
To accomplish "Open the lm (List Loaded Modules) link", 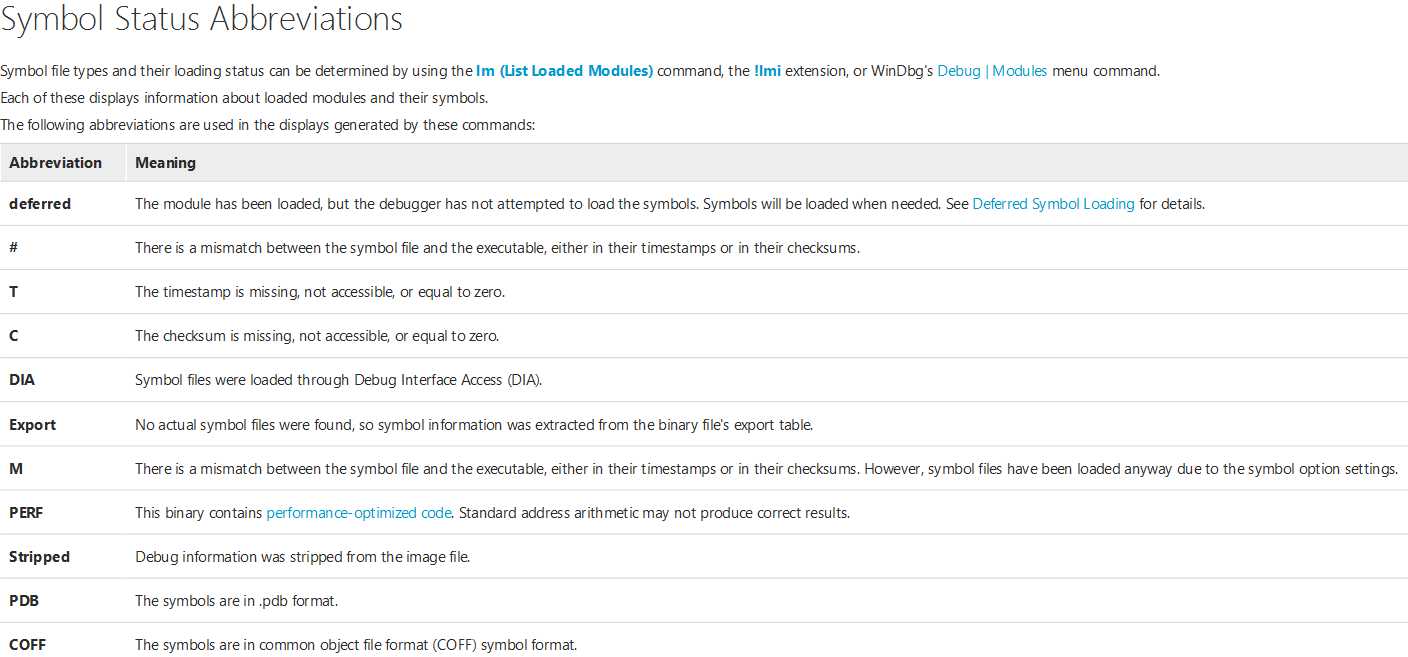I will [x=564, y=71].
